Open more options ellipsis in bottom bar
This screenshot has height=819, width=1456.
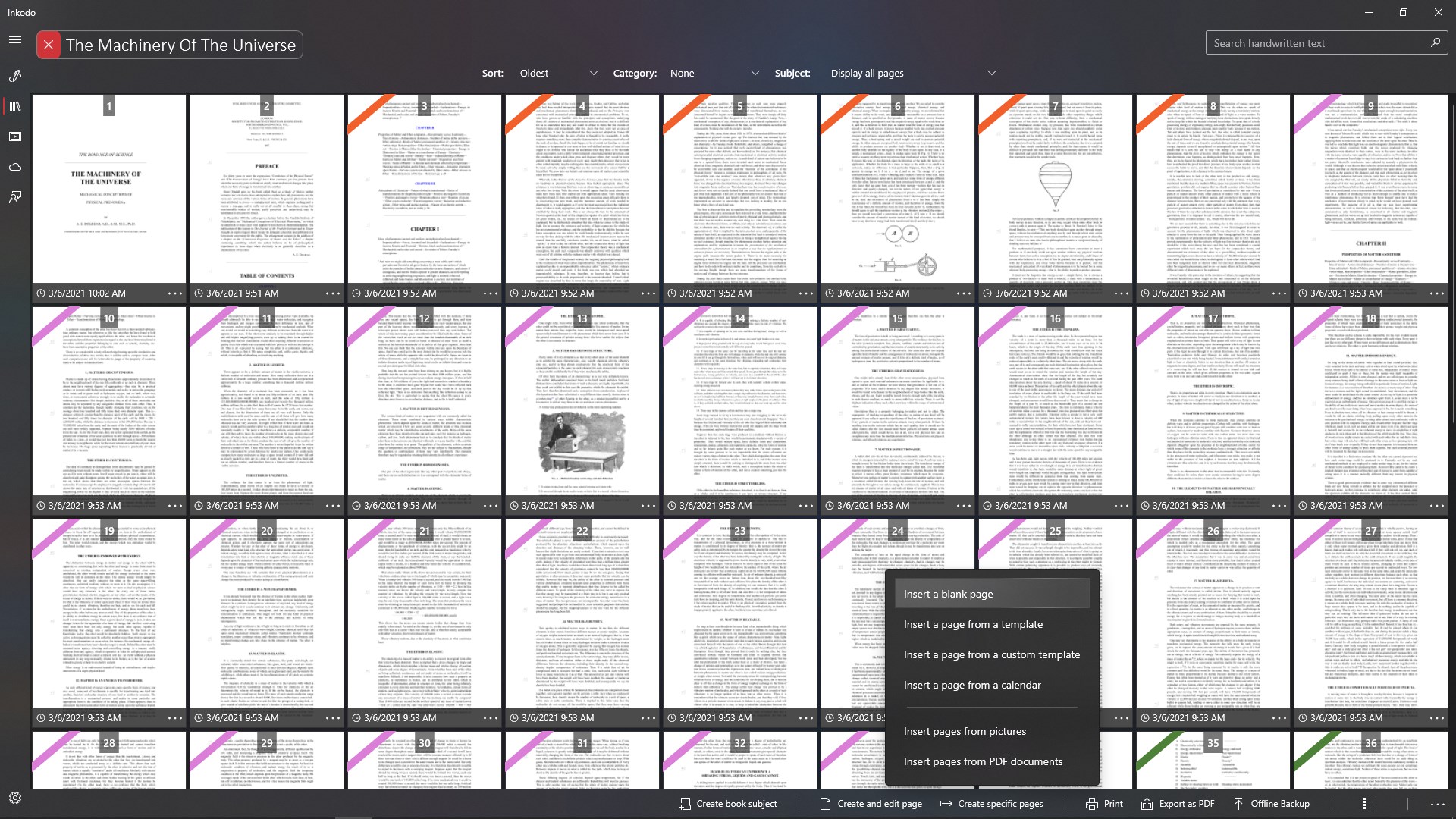(1437, 804)
